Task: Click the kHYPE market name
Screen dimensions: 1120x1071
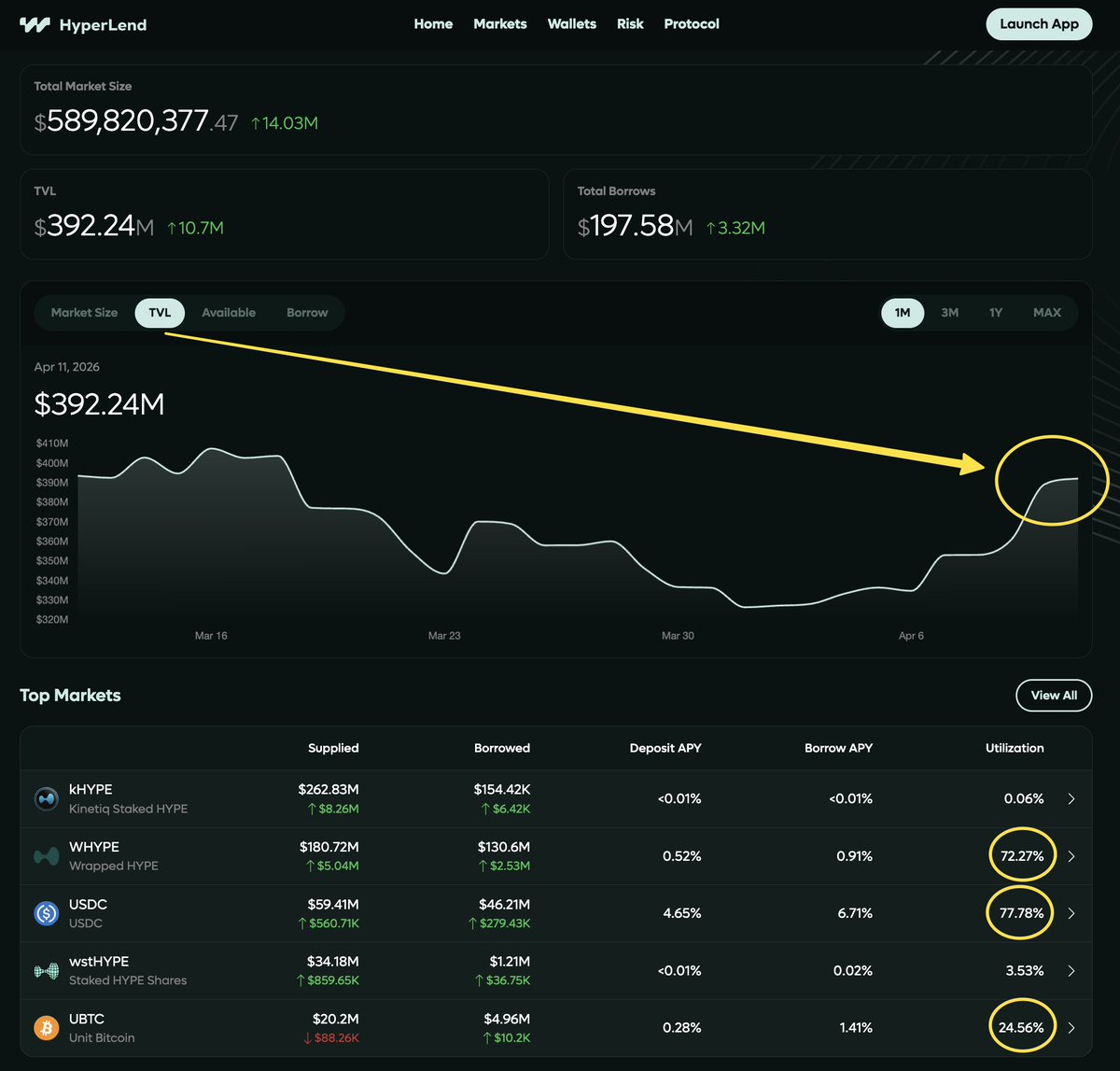Action: coord(91,790)
